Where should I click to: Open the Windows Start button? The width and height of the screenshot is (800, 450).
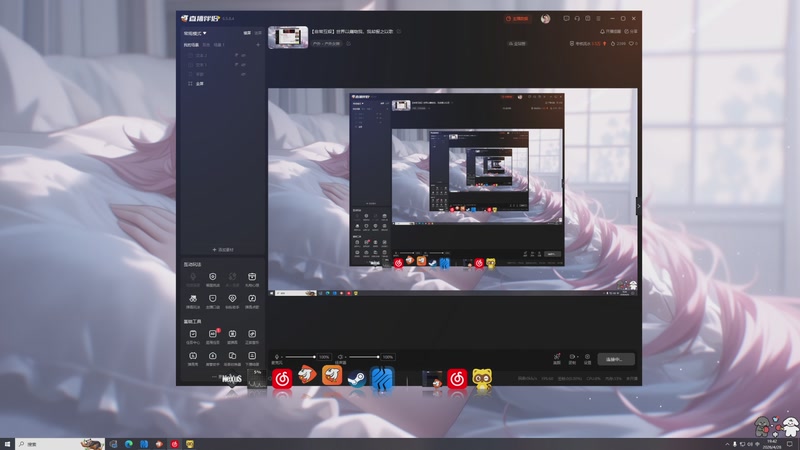click(7, 444)
